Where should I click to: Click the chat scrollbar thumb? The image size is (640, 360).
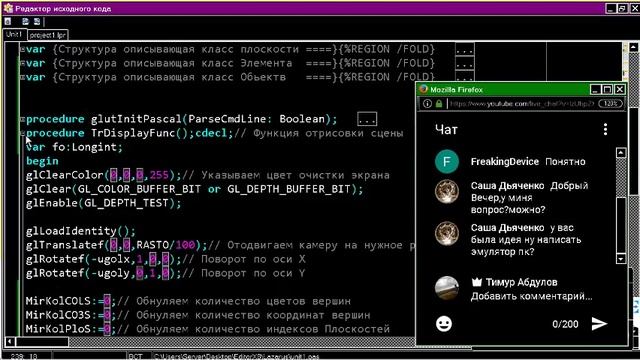click(x=621, y=225)
